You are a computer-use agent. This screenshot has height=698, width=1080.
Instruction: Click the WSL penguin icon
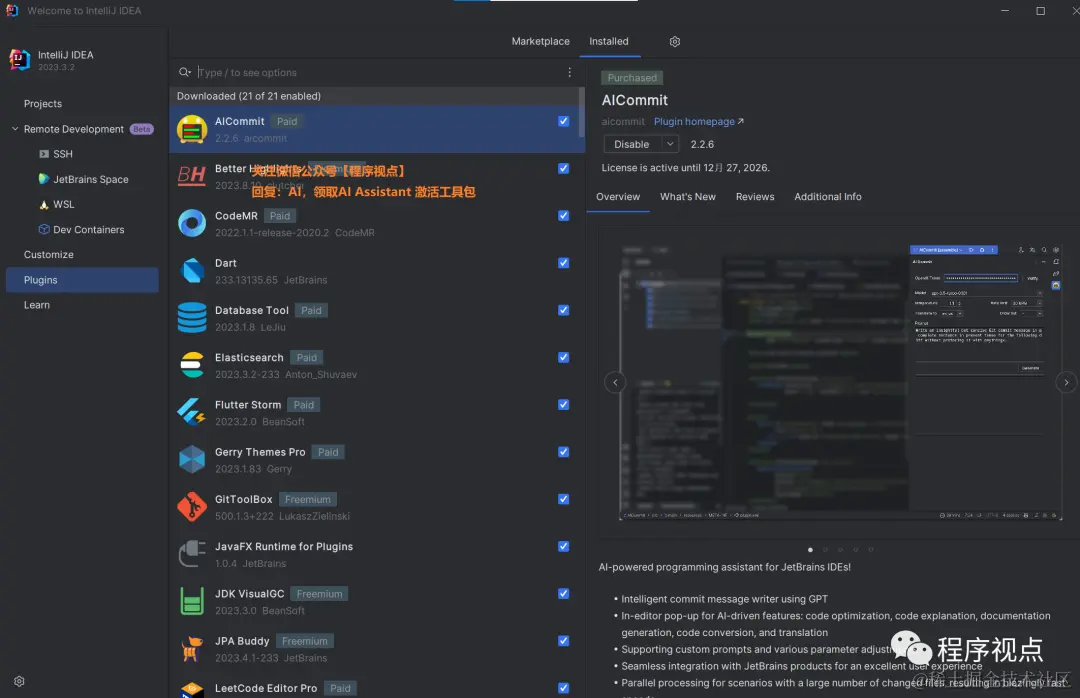pyautogui.click(x=44, y=205)
